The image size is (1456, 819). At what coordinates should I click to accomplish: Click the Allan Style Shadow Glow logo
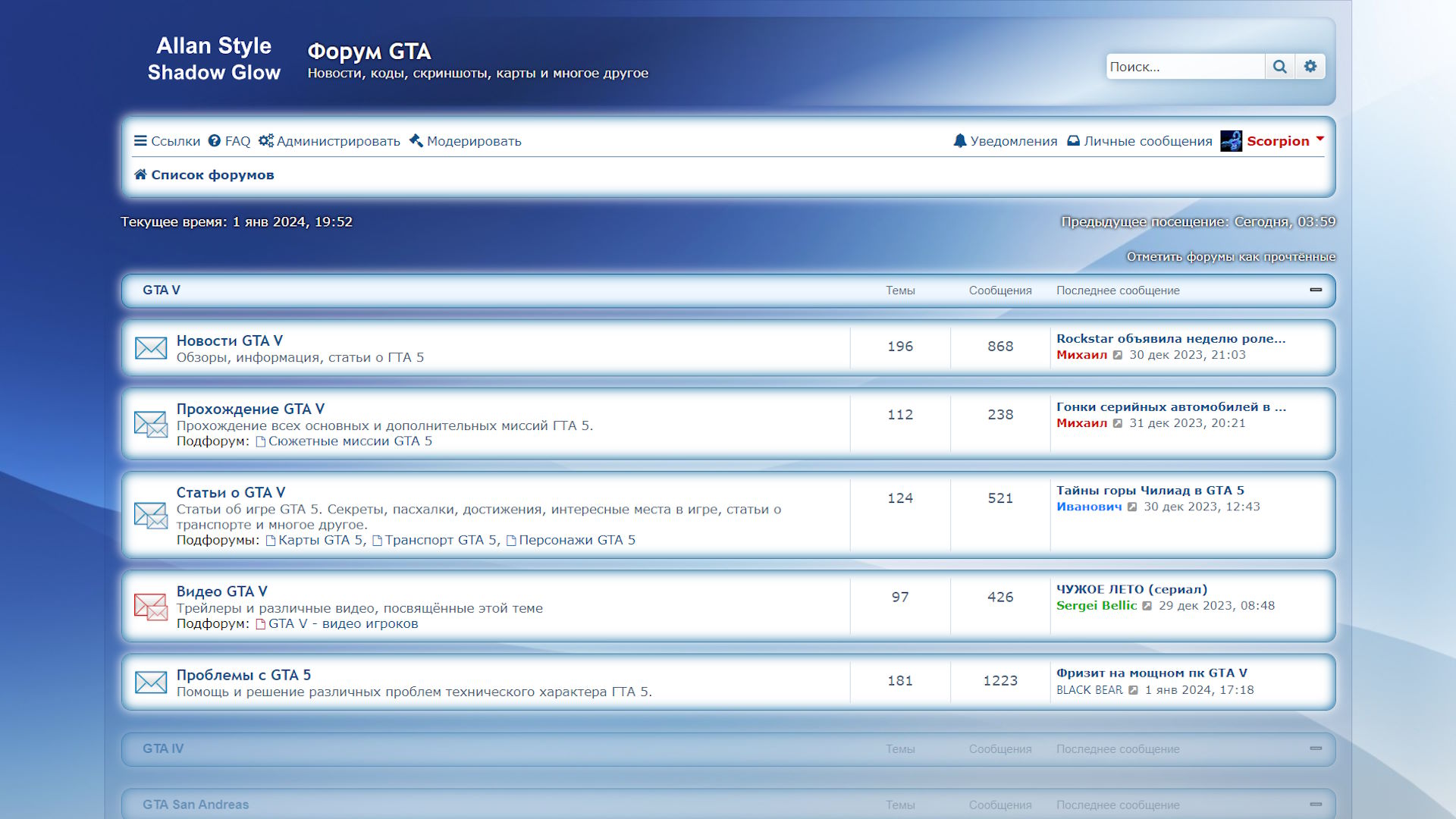point(214,58)
